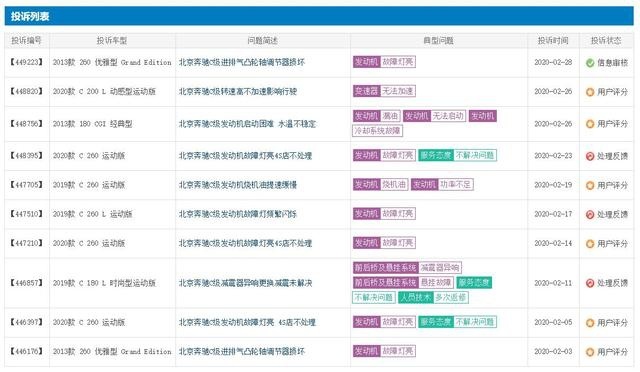Click the 典型问题 column header

point(438,40)
